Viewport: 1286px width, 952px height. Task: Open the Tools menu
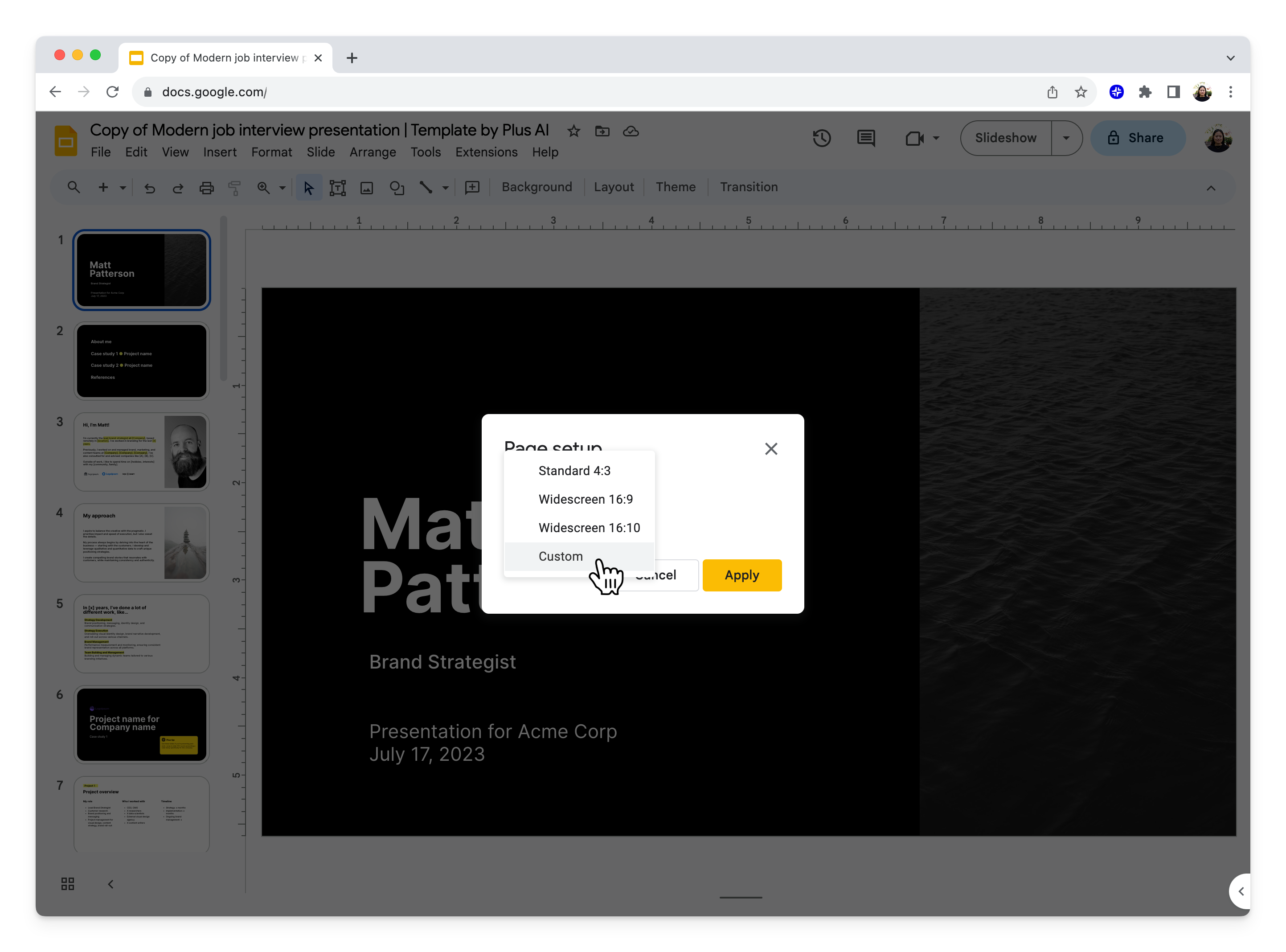[425, 152]
